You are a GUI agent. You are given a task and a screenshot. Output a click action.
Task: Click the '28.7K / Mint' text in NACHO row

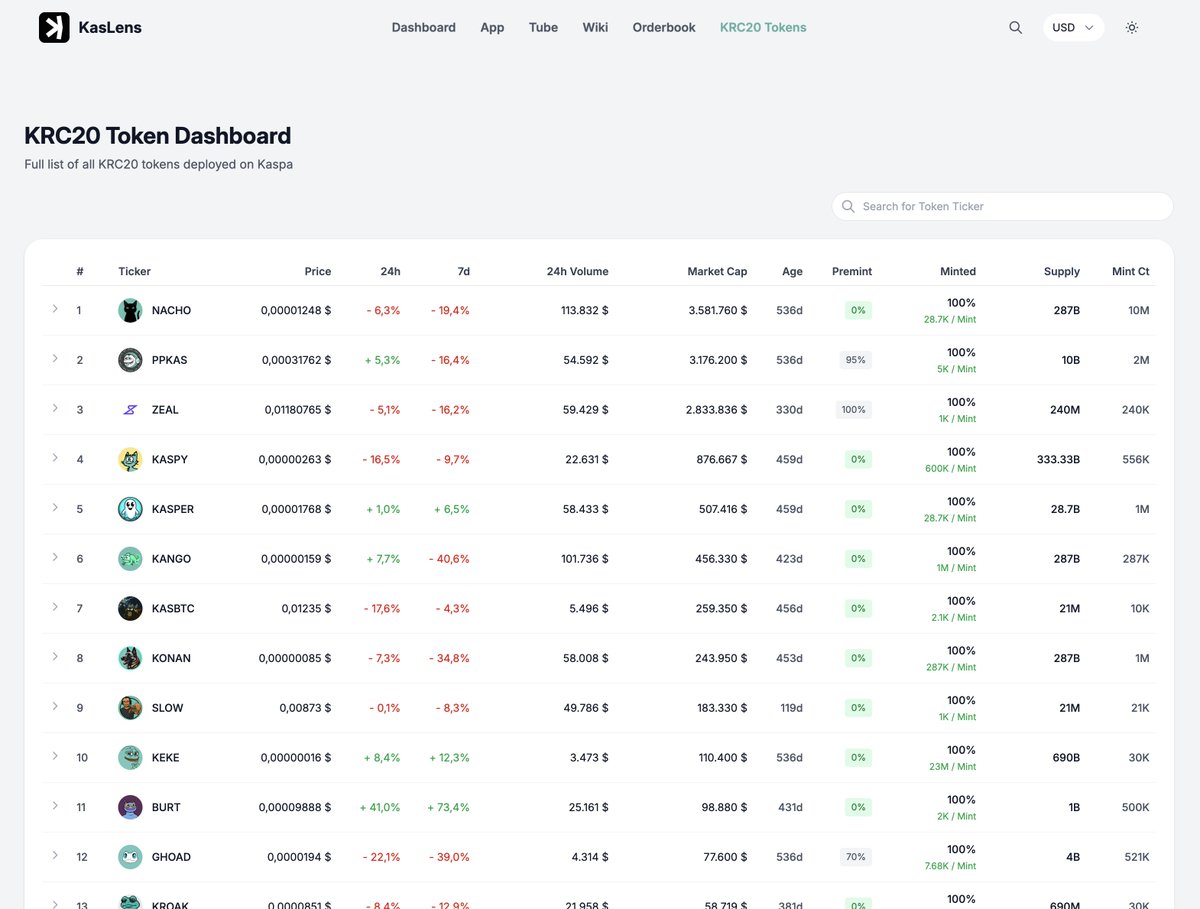(x=950, y=319)
